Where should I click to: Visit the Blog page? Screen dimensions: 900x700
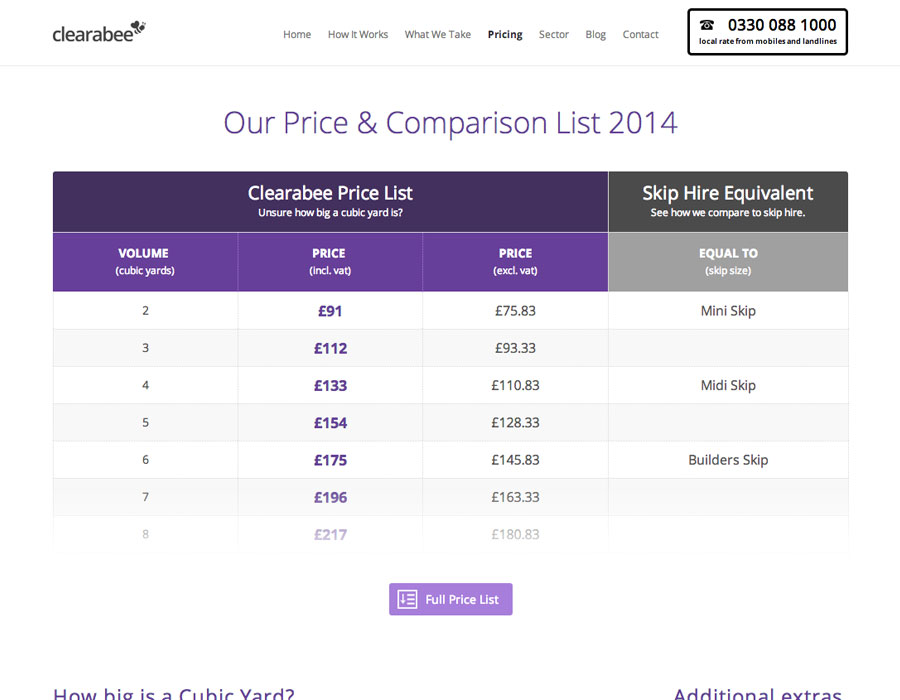pyautogui.click(x=596, y=34)
